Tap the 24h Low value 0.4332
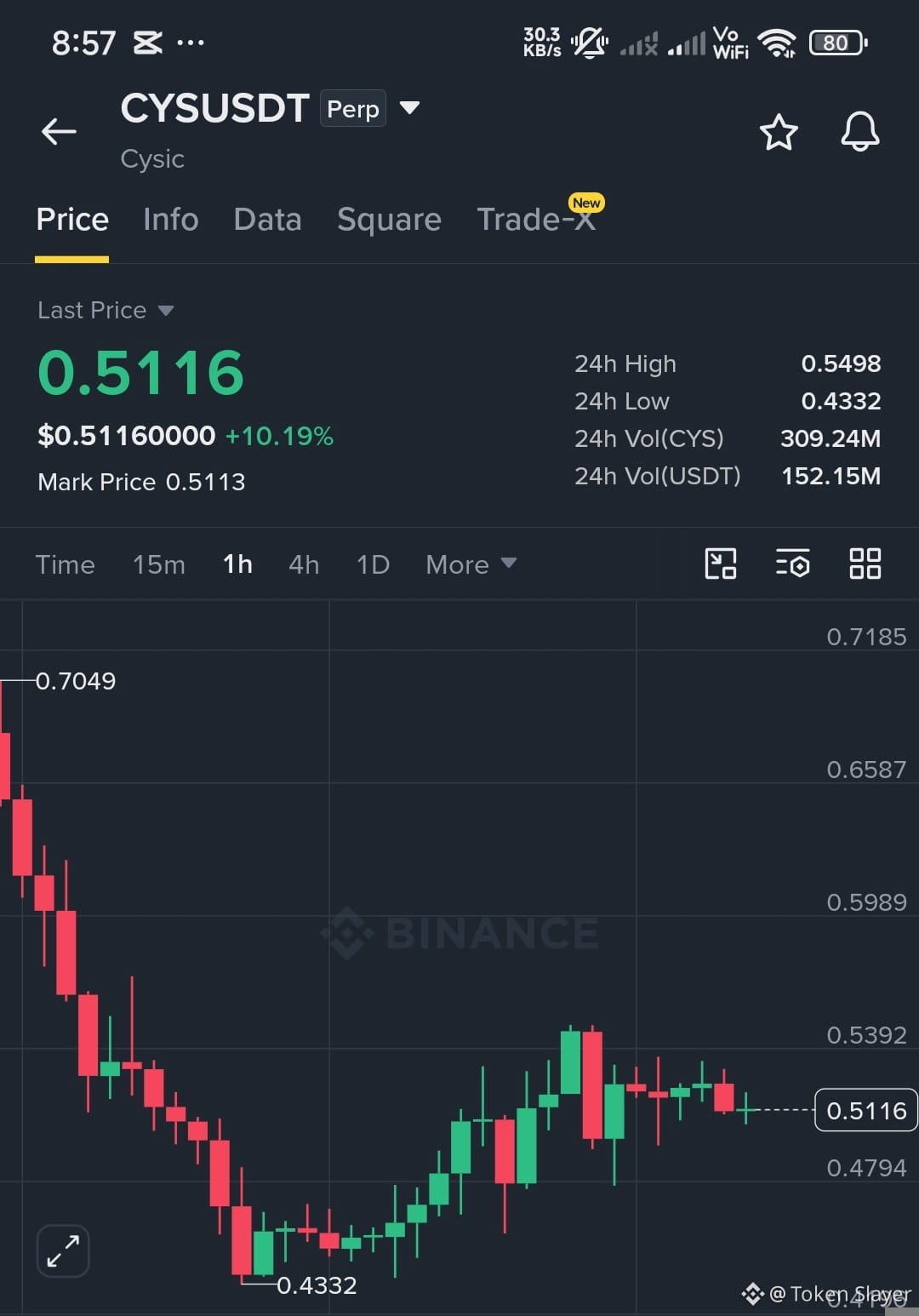The width and height of the screenshot is (919, 1316). [x=841, y=401]
